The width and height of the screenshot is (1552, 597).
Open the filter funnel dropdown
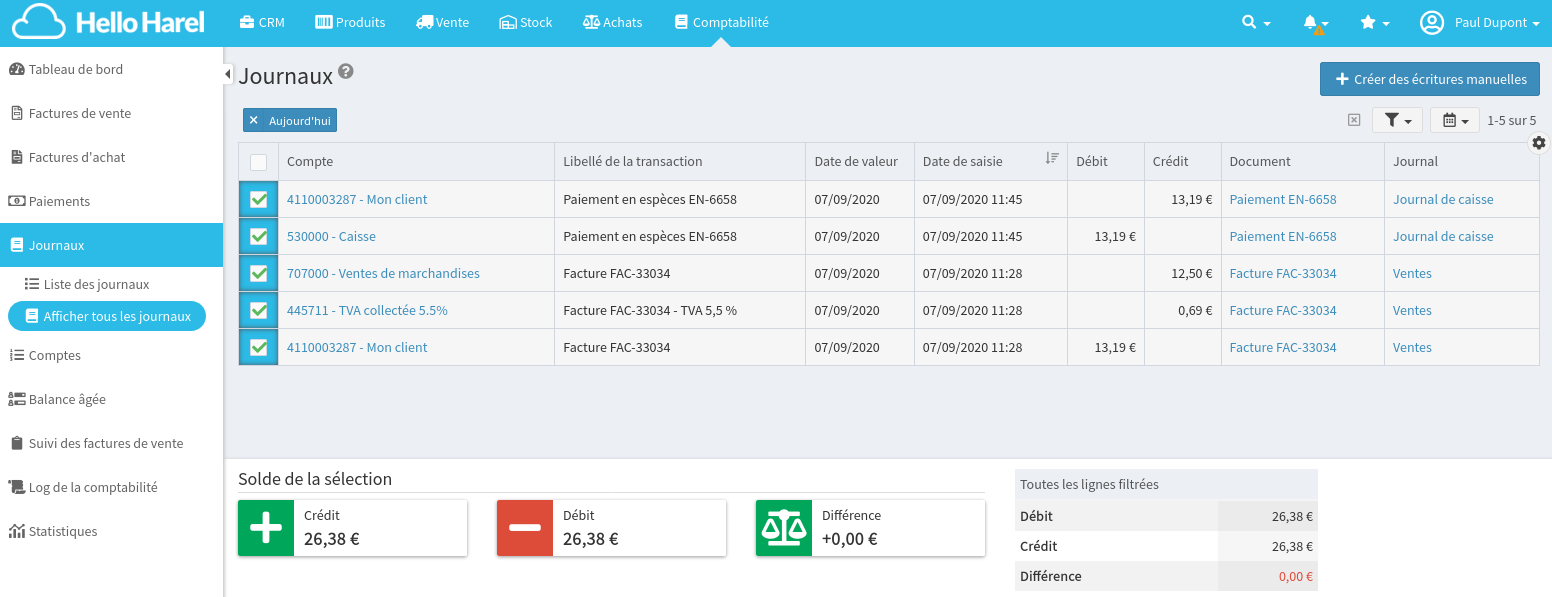click(1396, 120)
